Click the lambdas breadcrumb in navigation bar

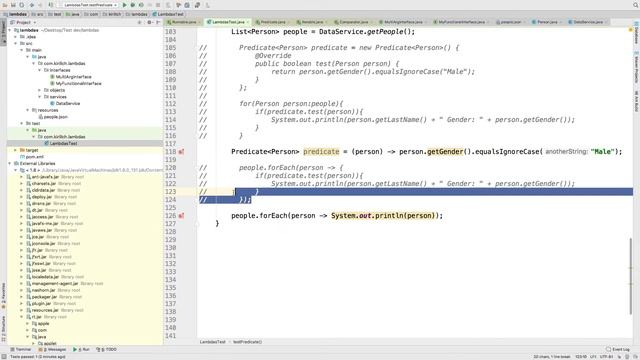tap(15, 14)
